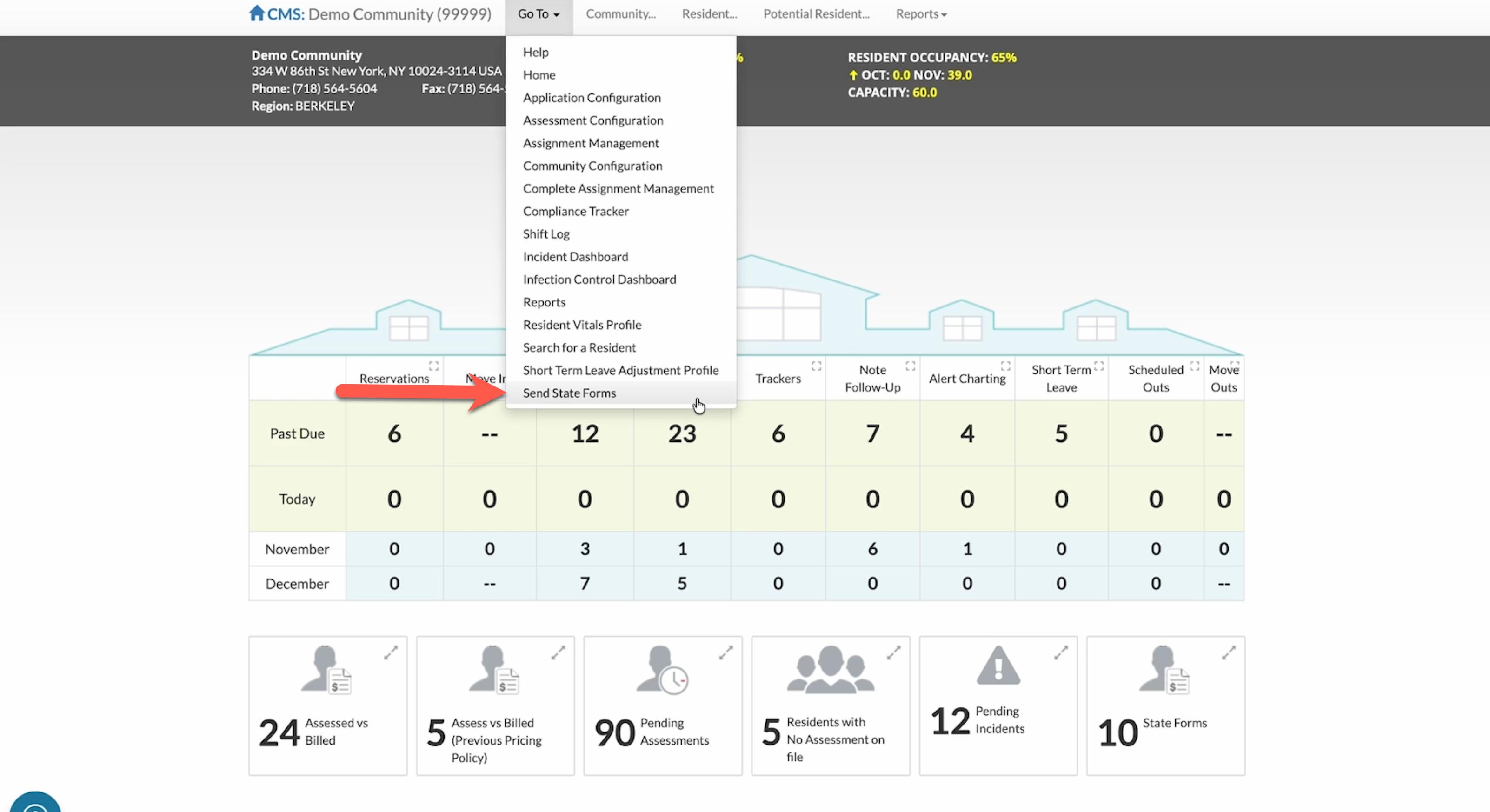Maximize the Note Follow-Up column
This screenshot has width=1490, height=812.
tap(911, 366)
